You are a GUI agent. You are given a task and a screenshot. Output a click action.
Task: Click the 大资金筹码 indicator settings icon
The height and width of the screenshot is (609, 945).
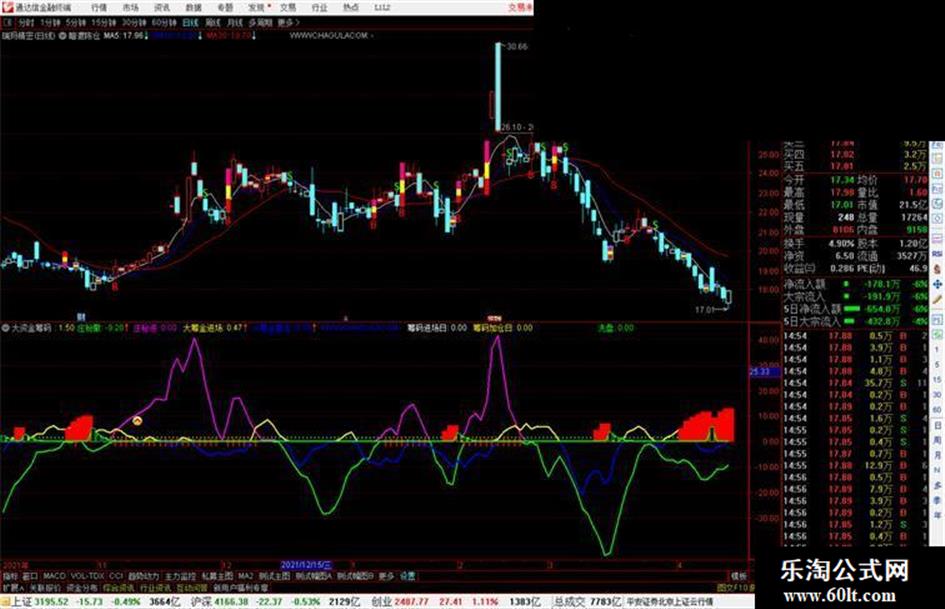coord(5,329)
